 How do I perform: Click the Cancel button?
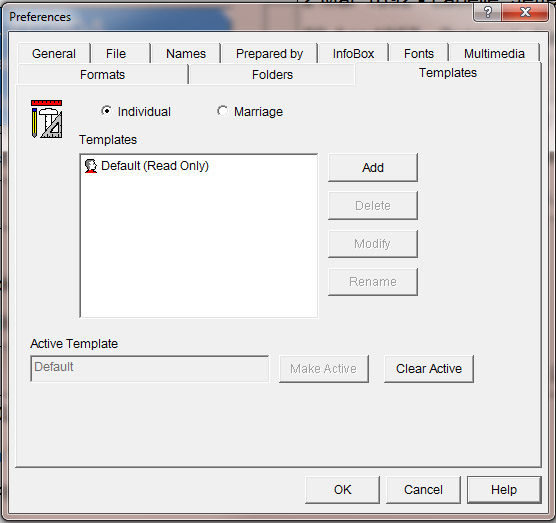point(423,490)
